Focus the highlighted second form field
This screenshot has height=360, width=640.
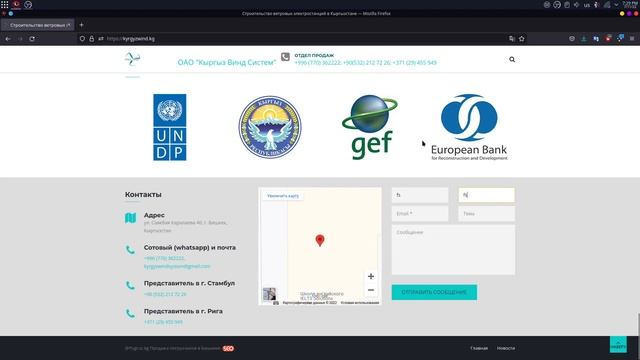point(487,195)
